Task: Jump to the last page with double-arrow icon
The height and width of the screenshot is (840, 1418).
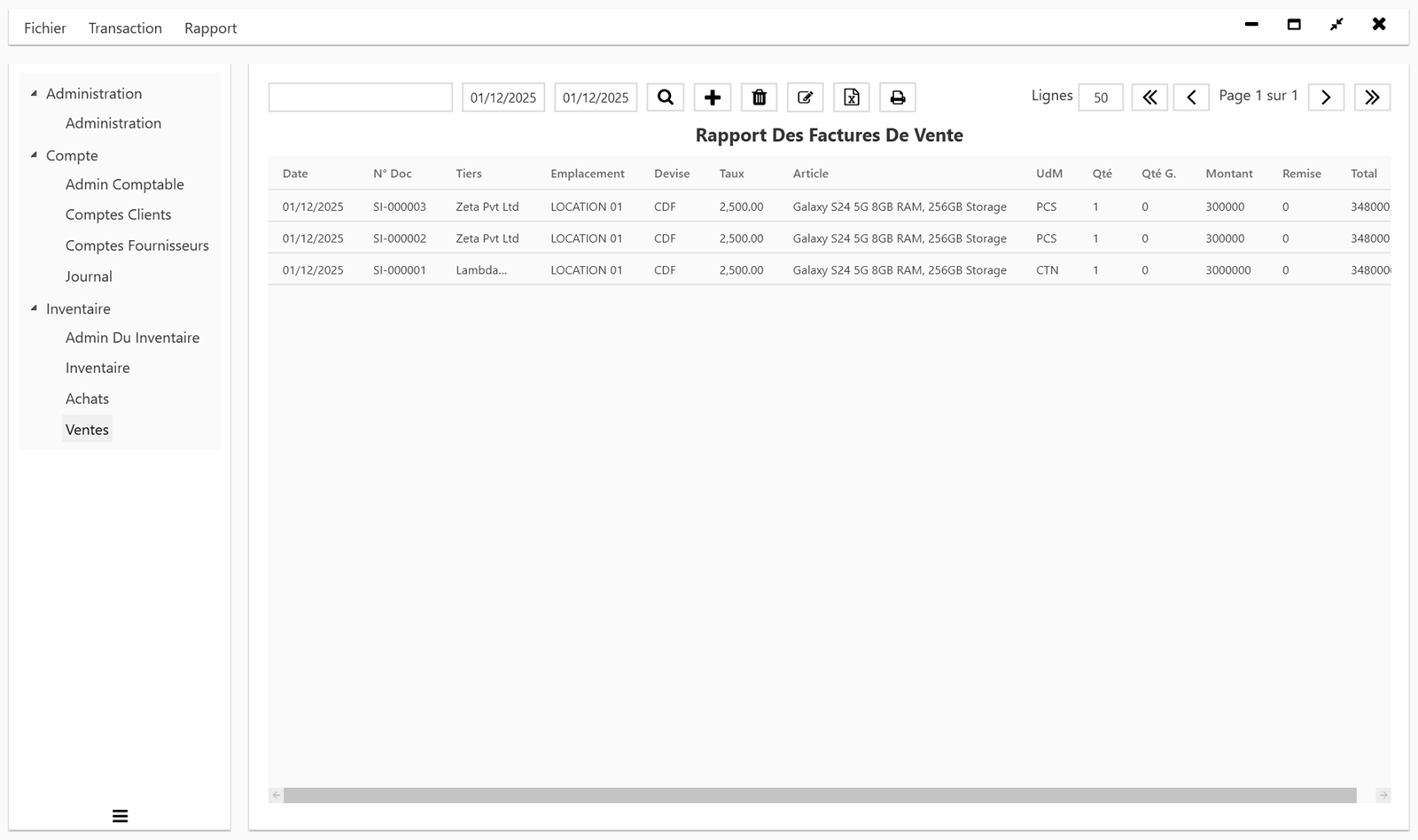Action: pyautogui.click(x=1372, y=97)
